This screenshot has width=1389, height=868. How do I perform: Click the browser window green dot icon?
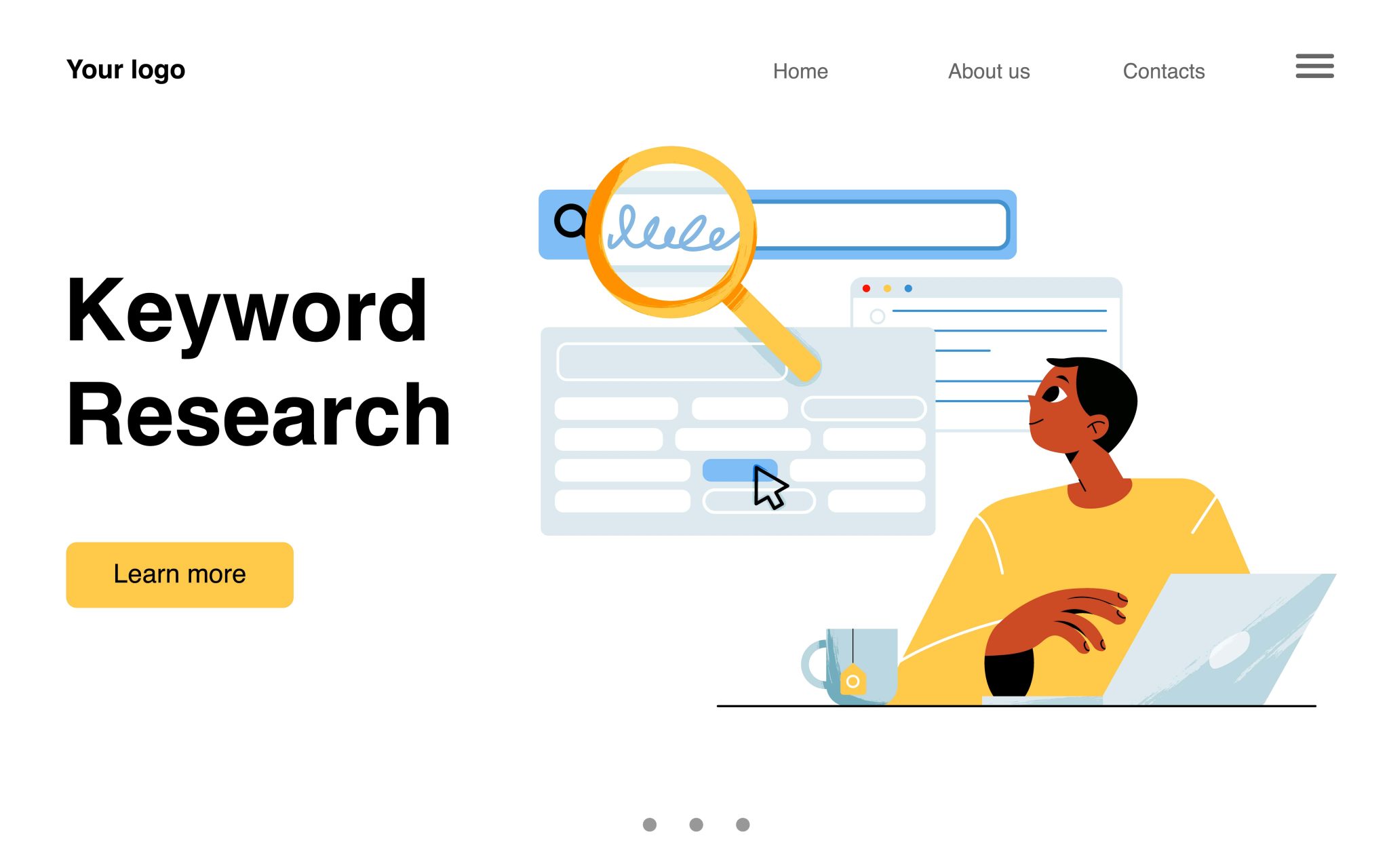[909, 290]
